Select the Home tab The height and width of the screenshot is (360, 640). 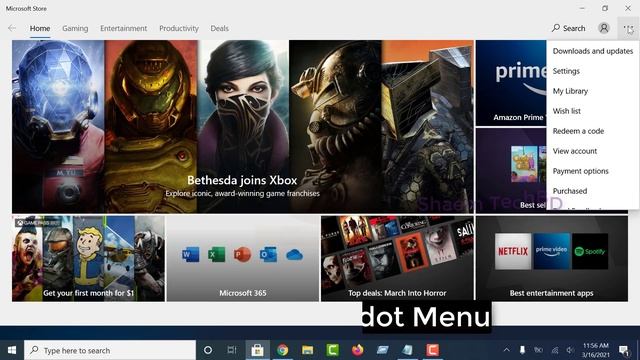pyautogui.click(x=40, y=28)
